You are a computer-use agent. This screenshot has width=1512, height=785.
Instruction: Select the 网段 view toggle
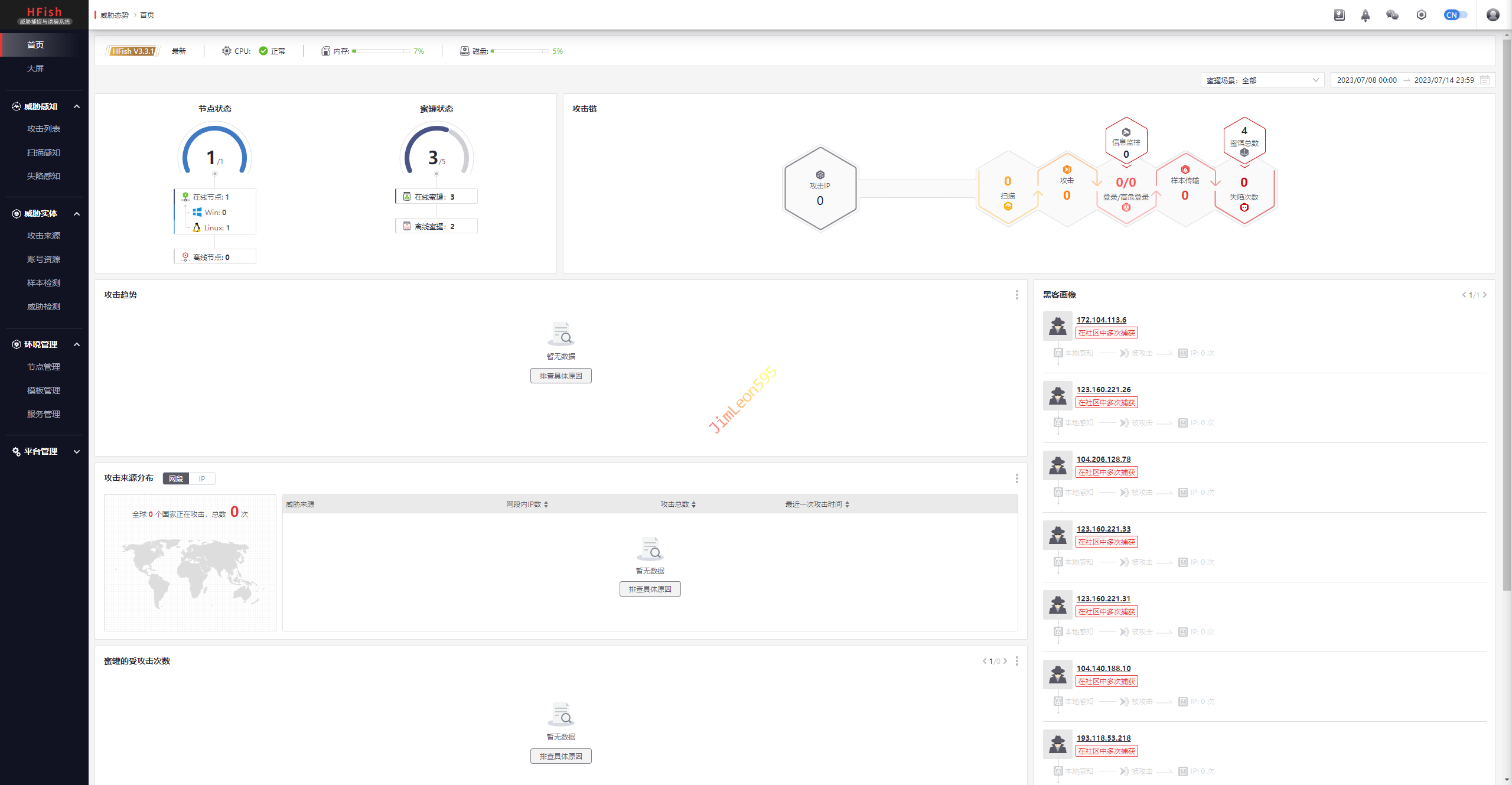pyautogui.click(x=176, y=478)
